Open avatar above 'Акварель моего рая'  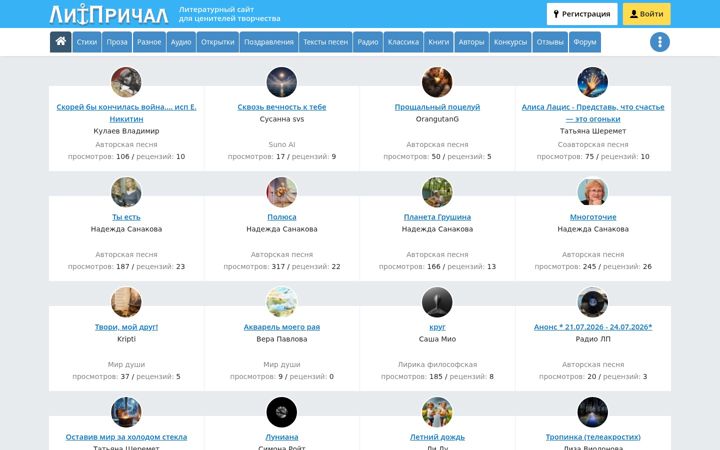point(281,302)
